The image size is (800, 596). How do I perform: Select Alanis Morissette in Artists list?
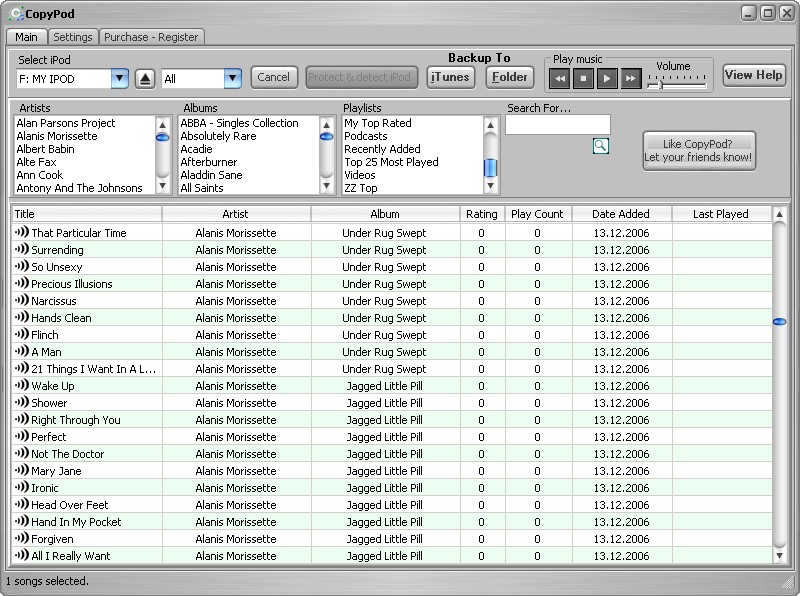[57, 136]
